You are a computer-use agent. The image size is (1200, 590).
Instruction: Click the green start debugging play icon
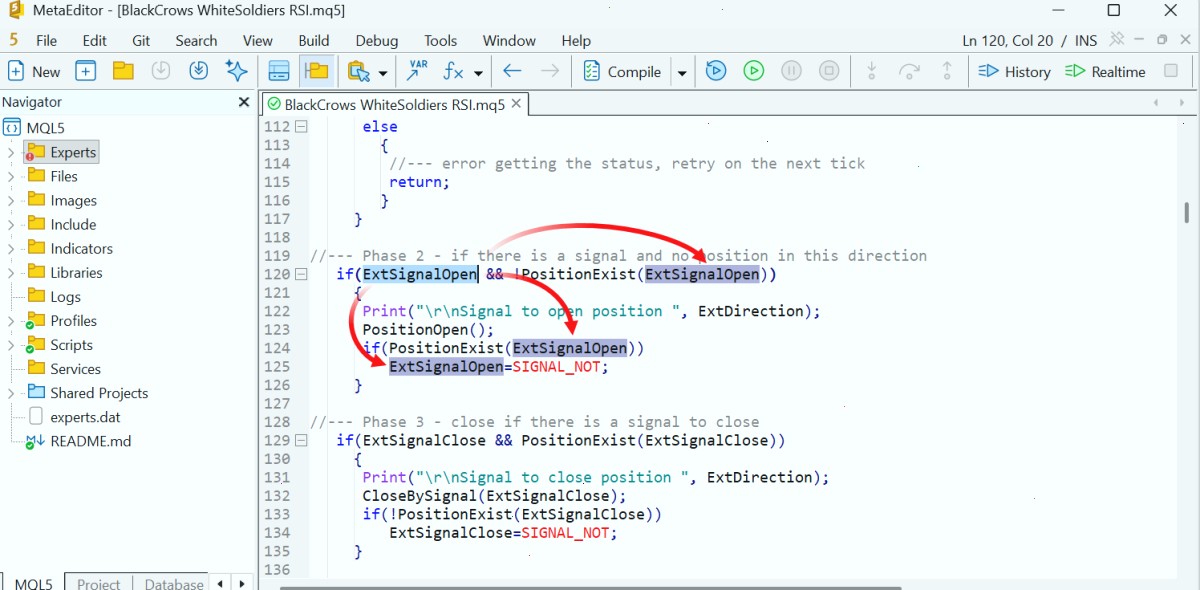[754, 71]
